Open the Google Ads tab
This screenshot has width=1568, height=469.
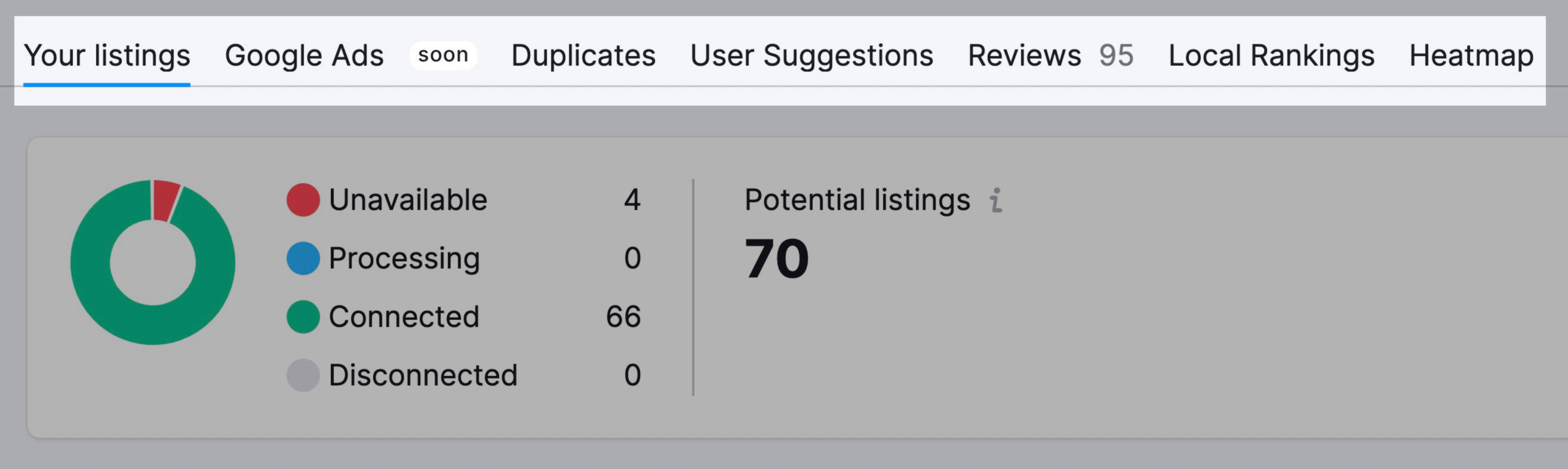click(x=305, y=55)
